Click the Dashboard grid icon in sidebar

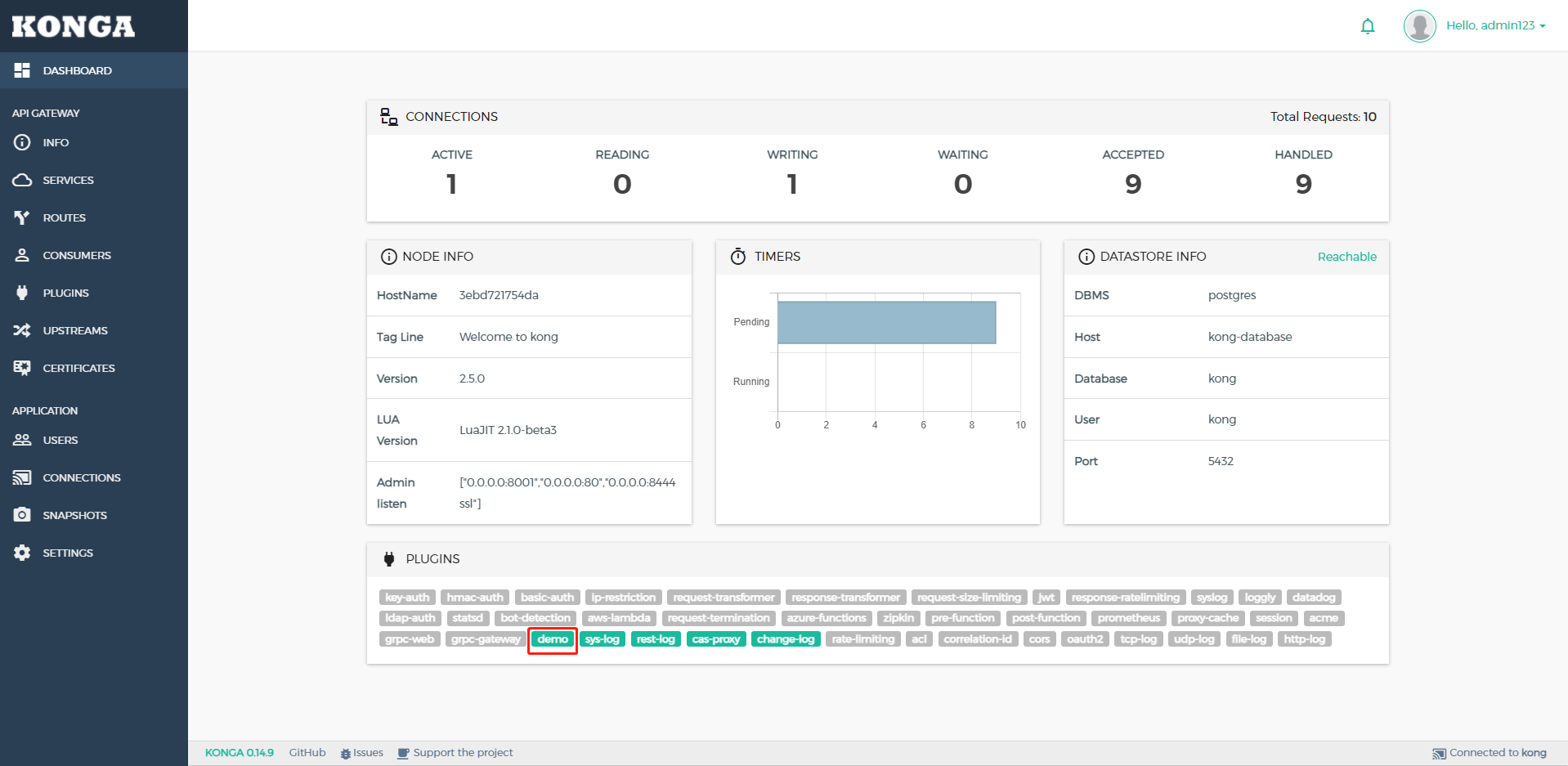click(x=22, y=70)
